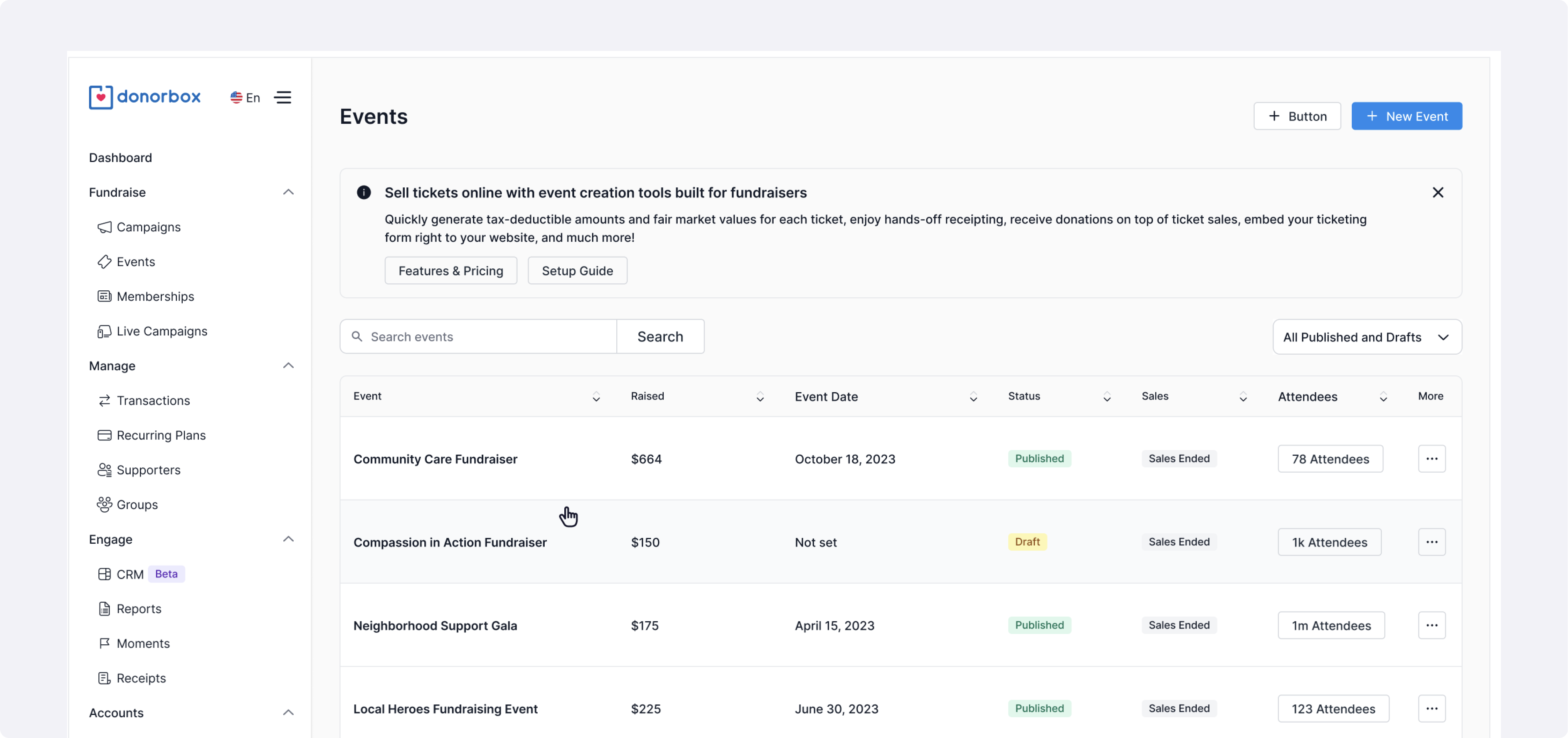Click the Reports document icon
This screenshot has height=738, width=1568.
104,609
